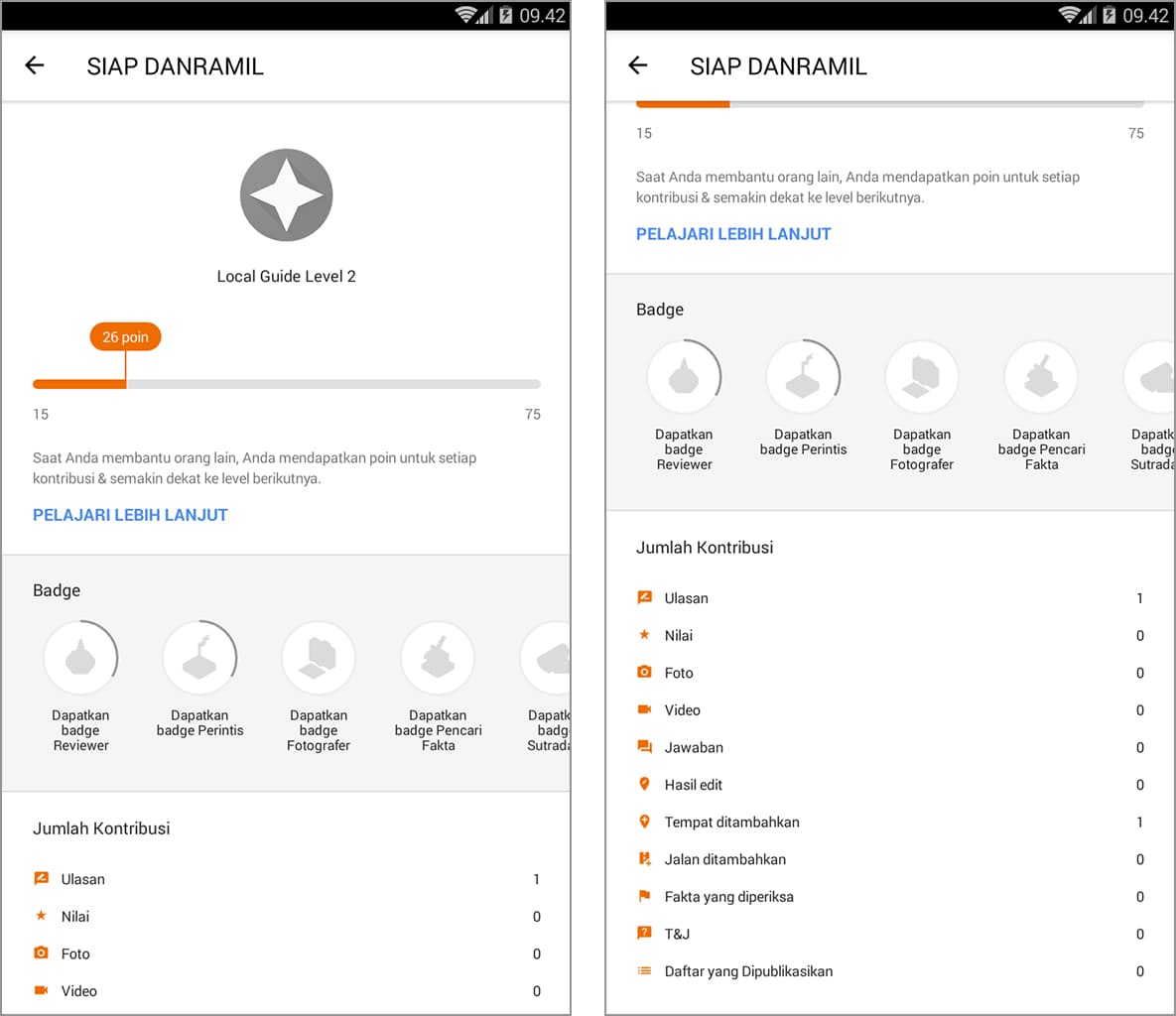
Task: Tap Ulasan review icon in right screen
Action: point(644,597)
